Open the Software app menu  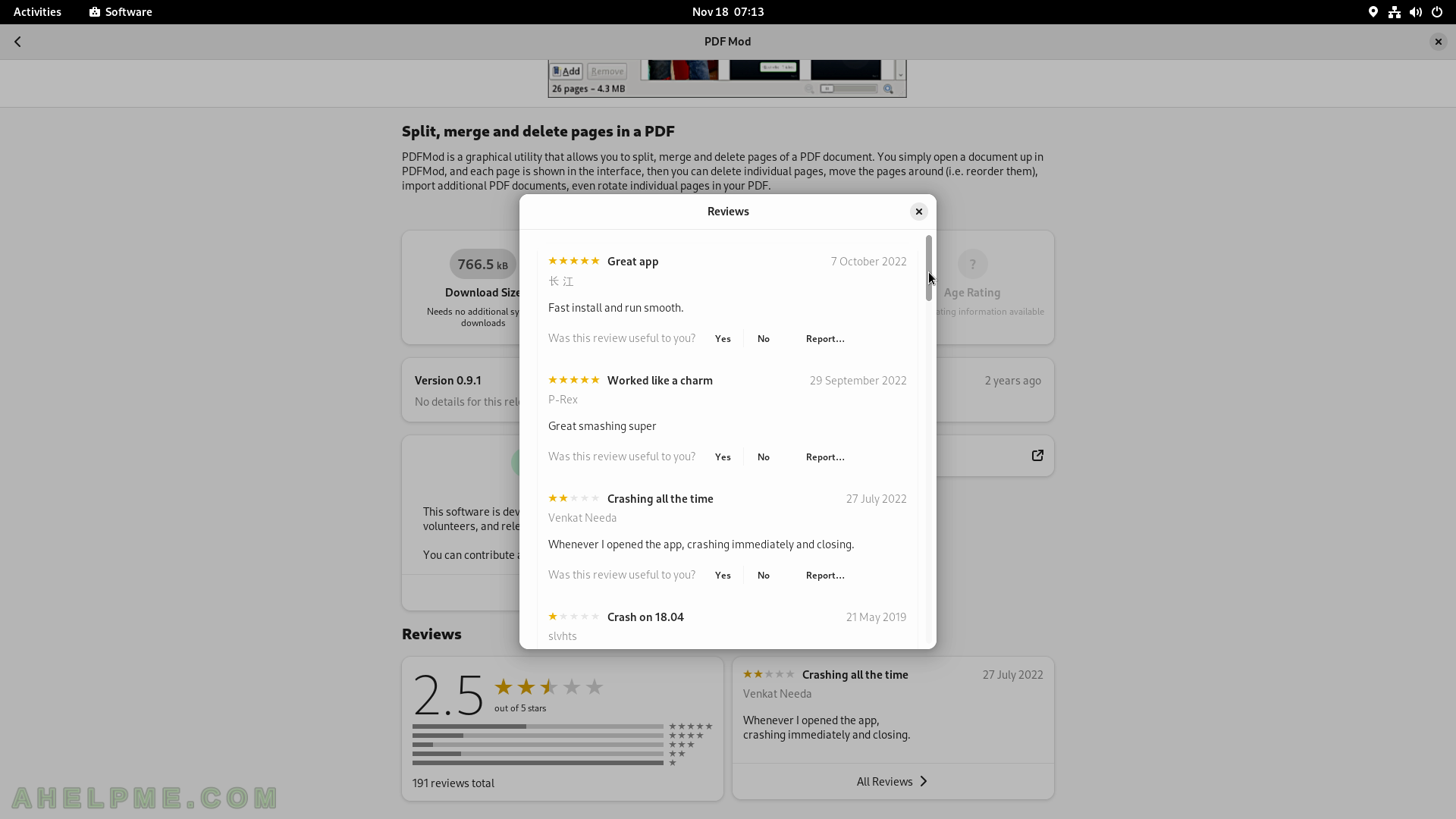pos(121,12)
